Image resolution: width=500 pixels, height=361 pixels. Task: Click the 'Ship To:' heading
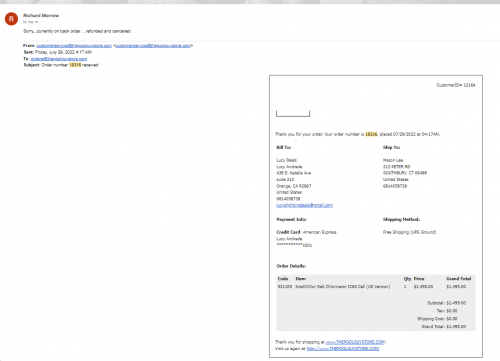point(391,147)
